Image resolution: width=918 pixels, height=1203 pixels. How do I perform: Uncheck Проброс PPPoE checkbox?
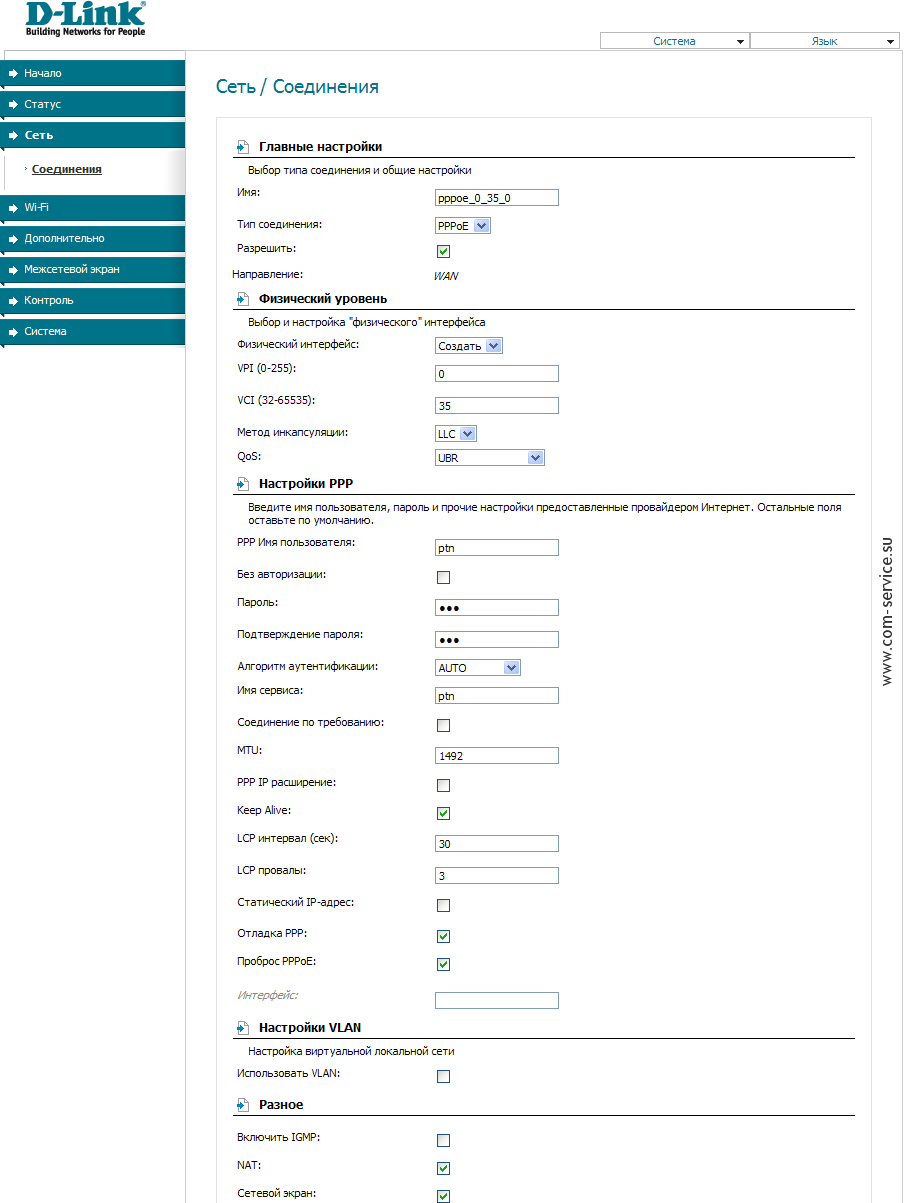[443, 964]
